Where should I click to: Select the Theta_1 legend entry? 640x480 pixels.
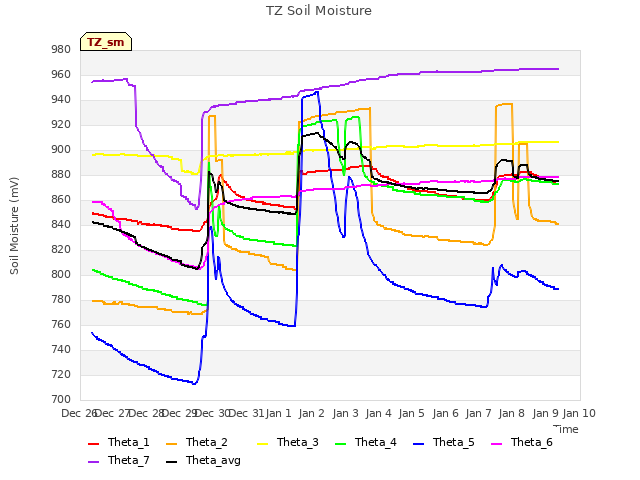coord(119,442)
